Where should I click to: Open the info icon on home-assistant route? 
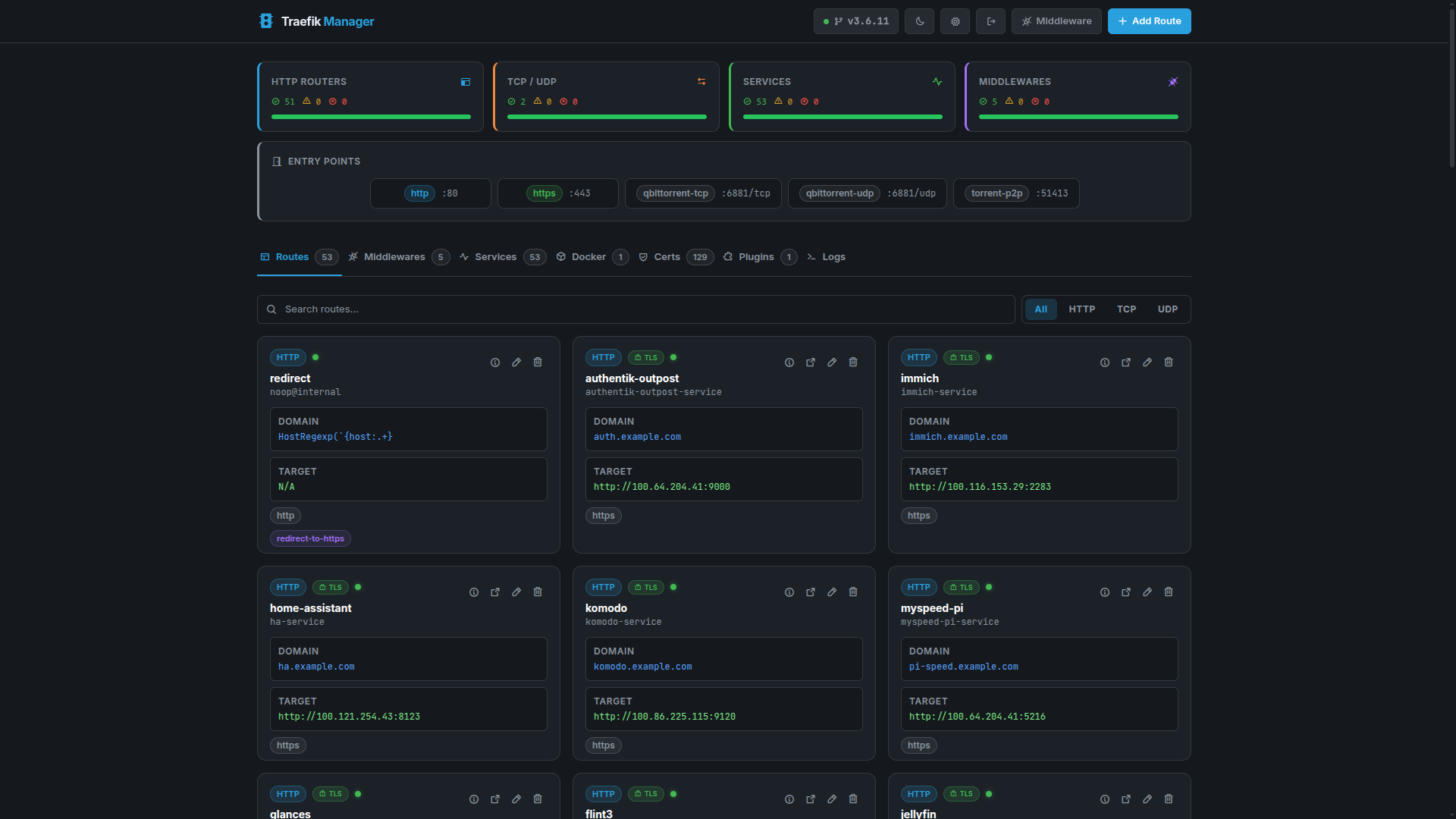473,592
